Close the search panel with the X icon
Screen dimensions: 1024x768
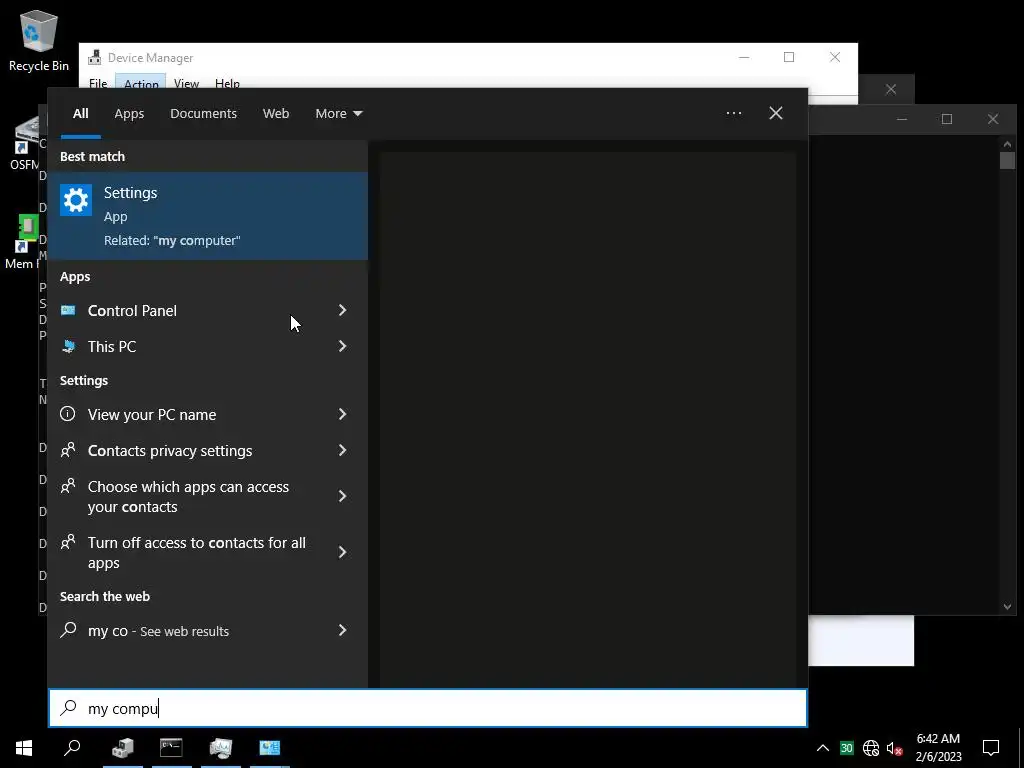[775, 113]
